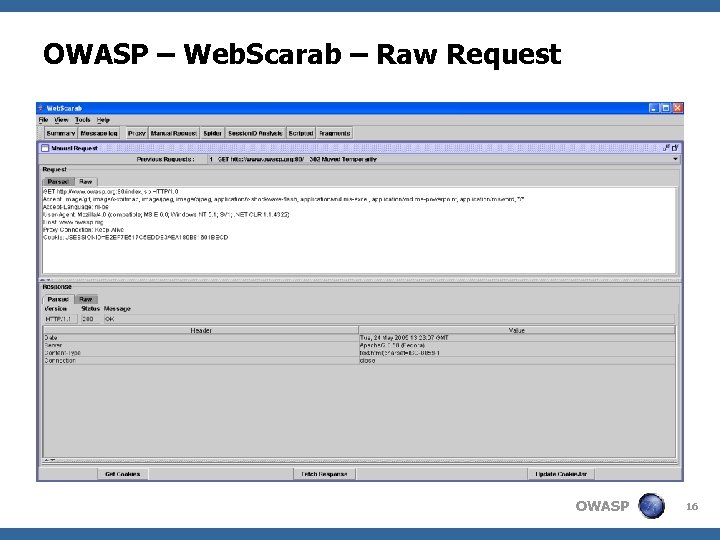Open the File menu
Screen dimensions: 720x540
pos(44,120)
